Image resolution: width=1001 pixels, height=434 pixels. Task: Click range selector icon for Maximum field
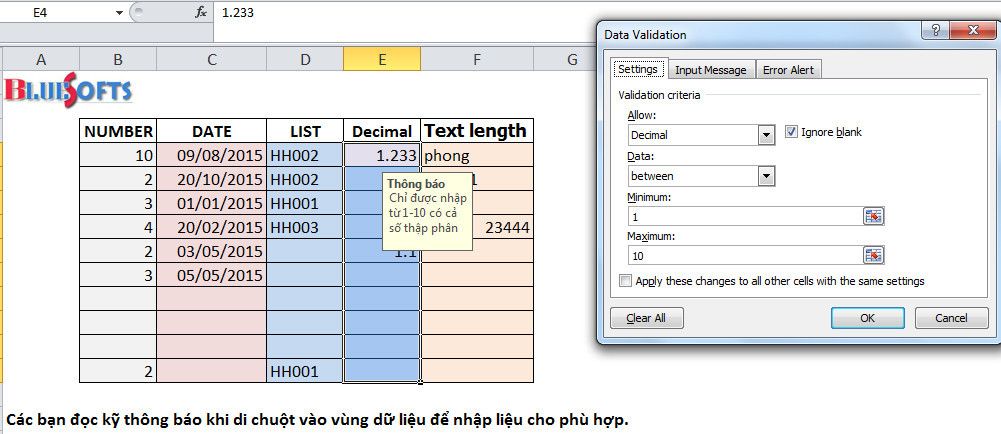click(x=874, y=255)
